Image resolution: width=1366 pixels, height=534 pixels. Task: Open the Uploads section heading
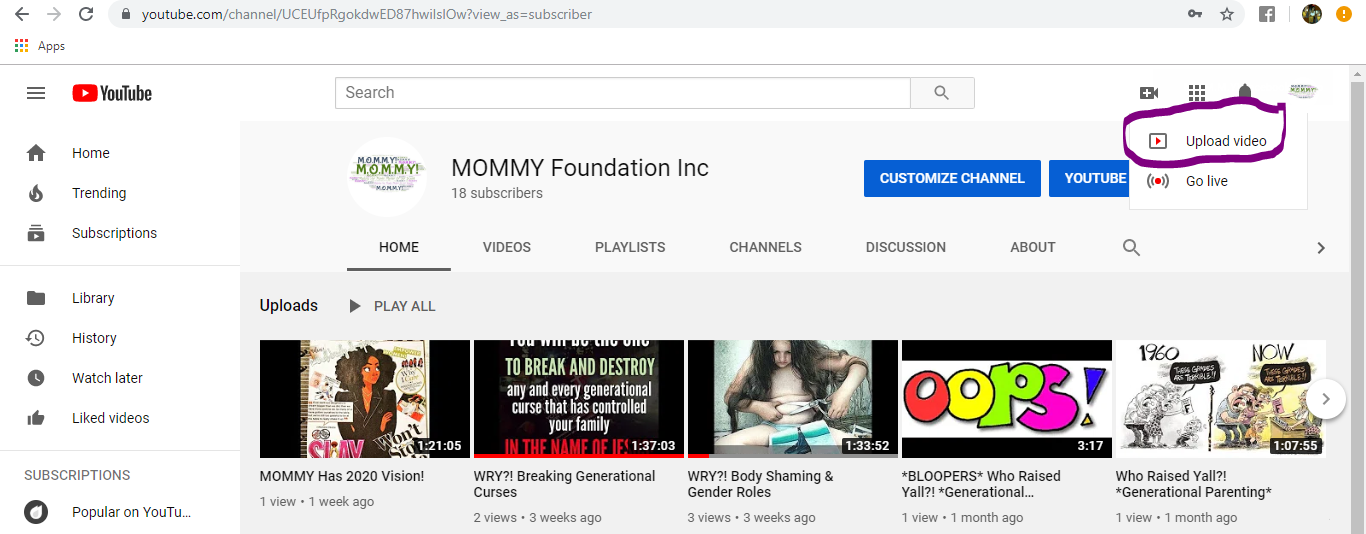289,306
